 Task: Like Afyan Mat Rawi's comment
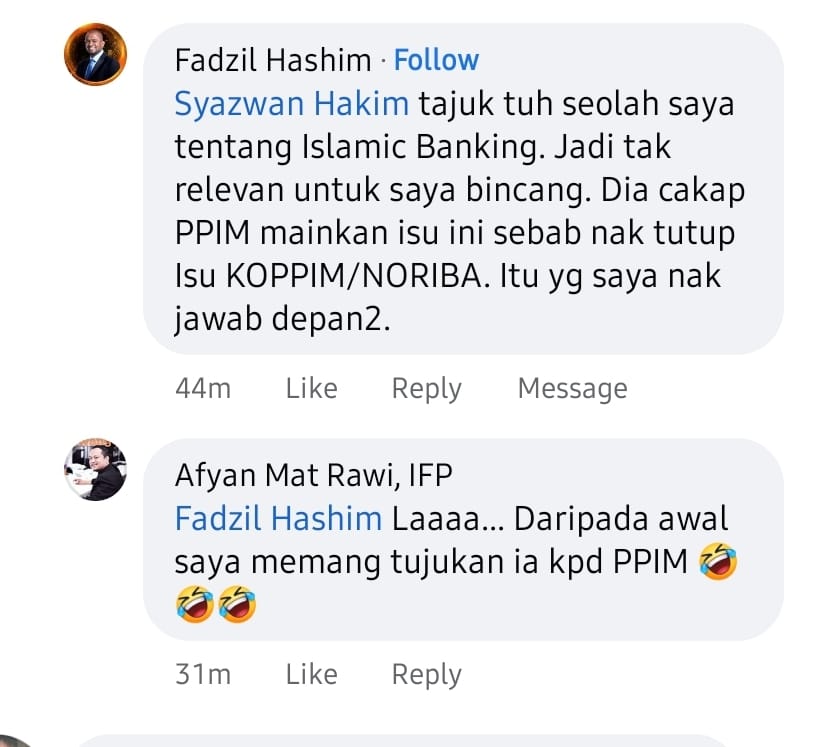[x=312, y=674]
